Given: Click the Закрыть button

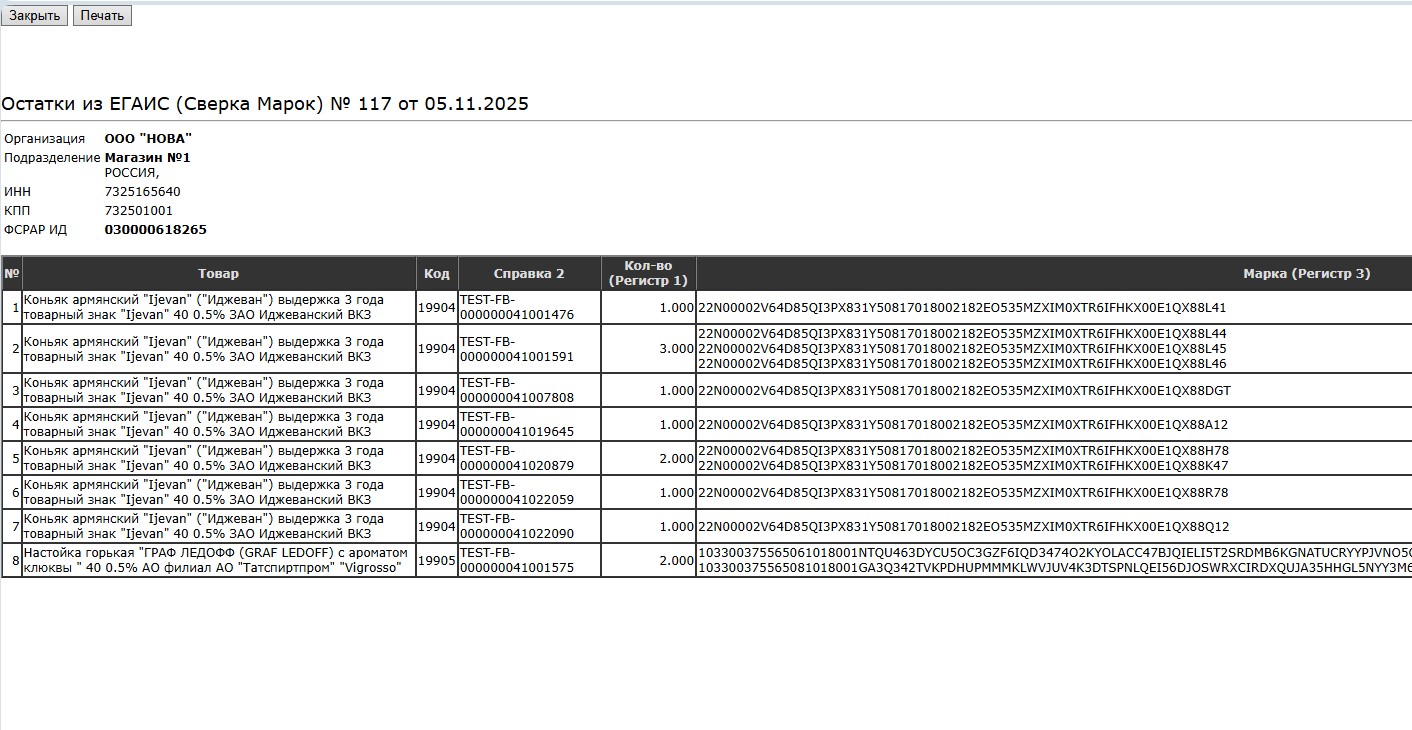Looking at the screenshot, I should pyautogui.click(x=34, y=16).
